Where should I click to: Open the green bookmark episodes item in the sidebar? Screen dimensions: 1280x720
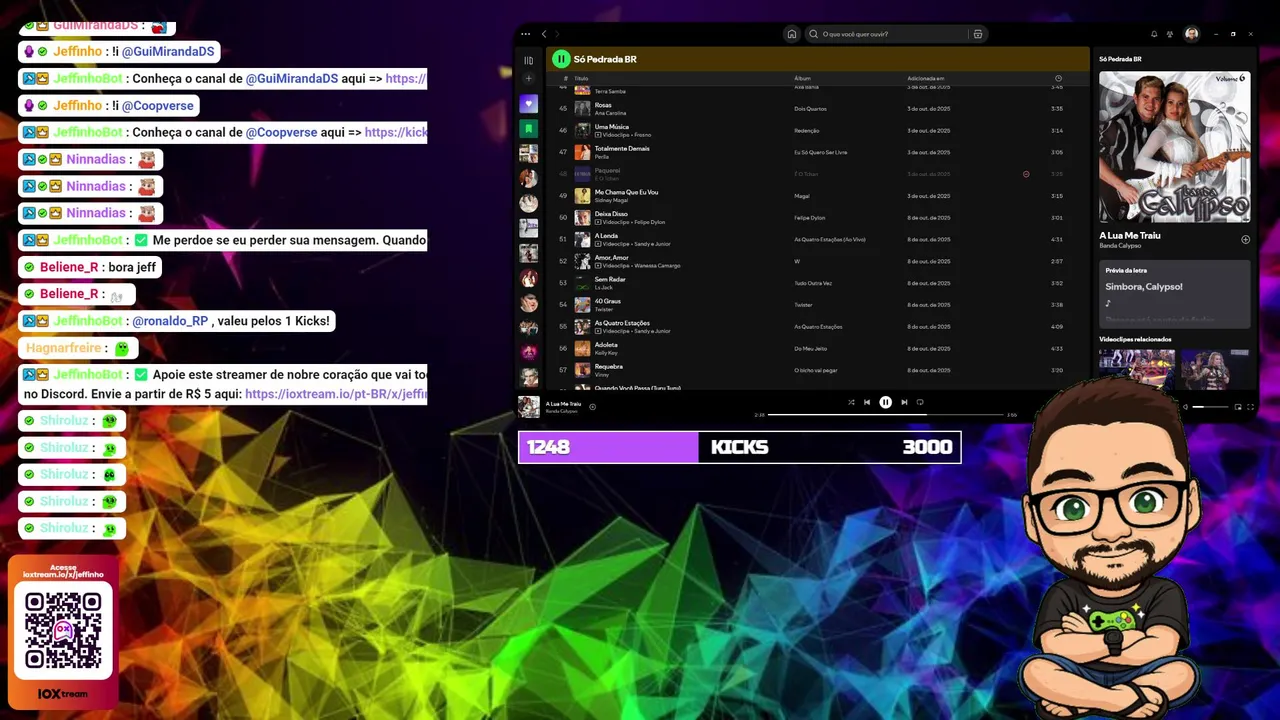(x=529, y=129)
